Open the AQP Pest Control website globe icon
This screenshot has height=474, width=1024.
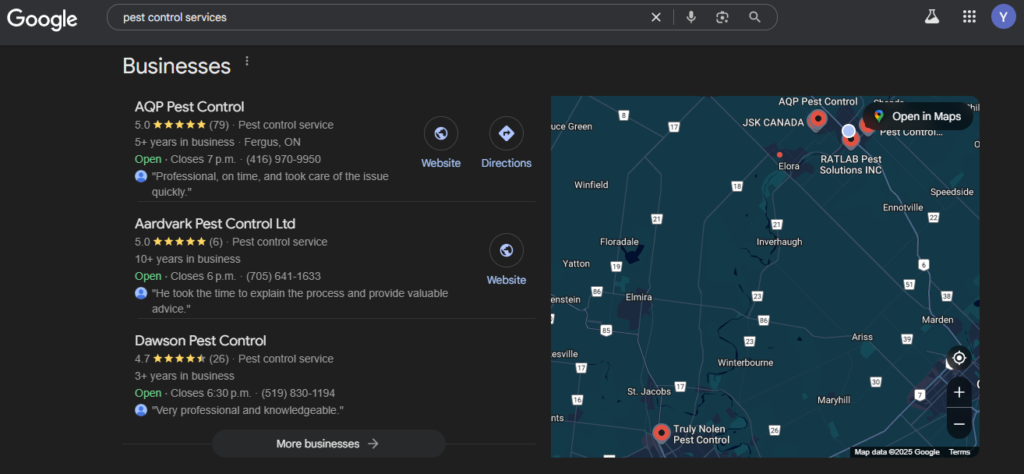[441, 133]
